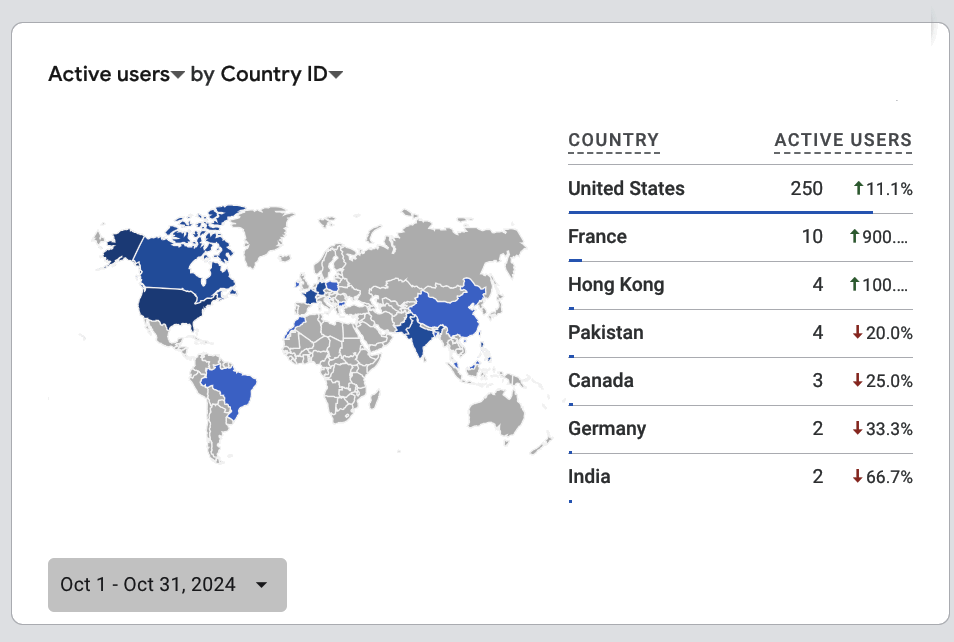Click Brazil on the world map

[x=236, y=388]
